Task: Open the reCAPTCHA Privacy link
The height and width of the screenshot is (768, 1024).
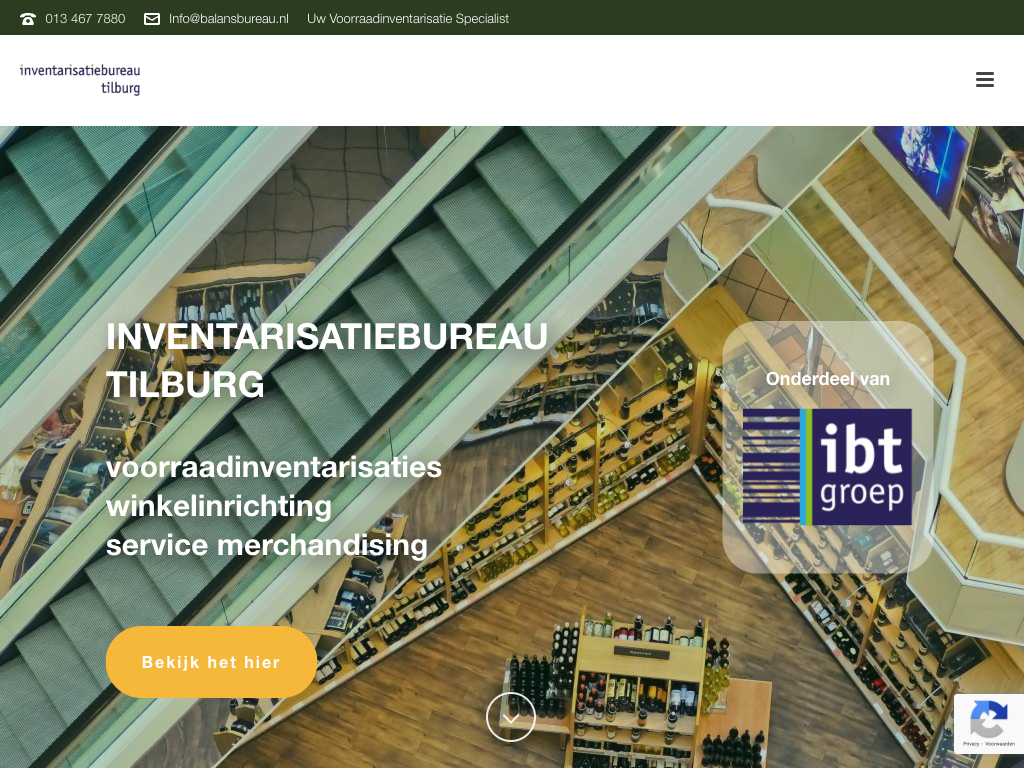Action: pyautogui.click(x=971, y=744)
